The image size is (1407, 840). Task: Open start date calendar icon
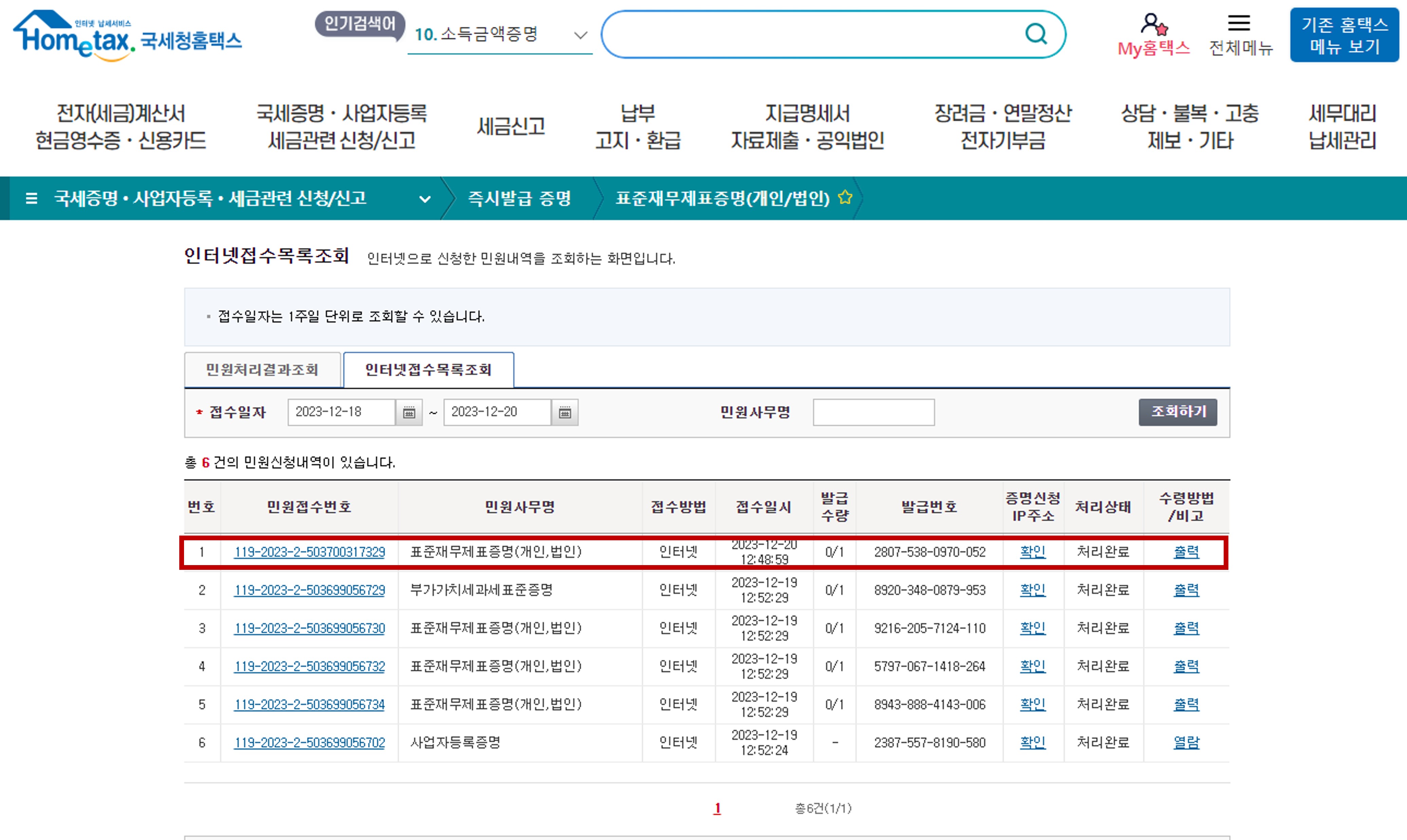[x=409, y=412]
